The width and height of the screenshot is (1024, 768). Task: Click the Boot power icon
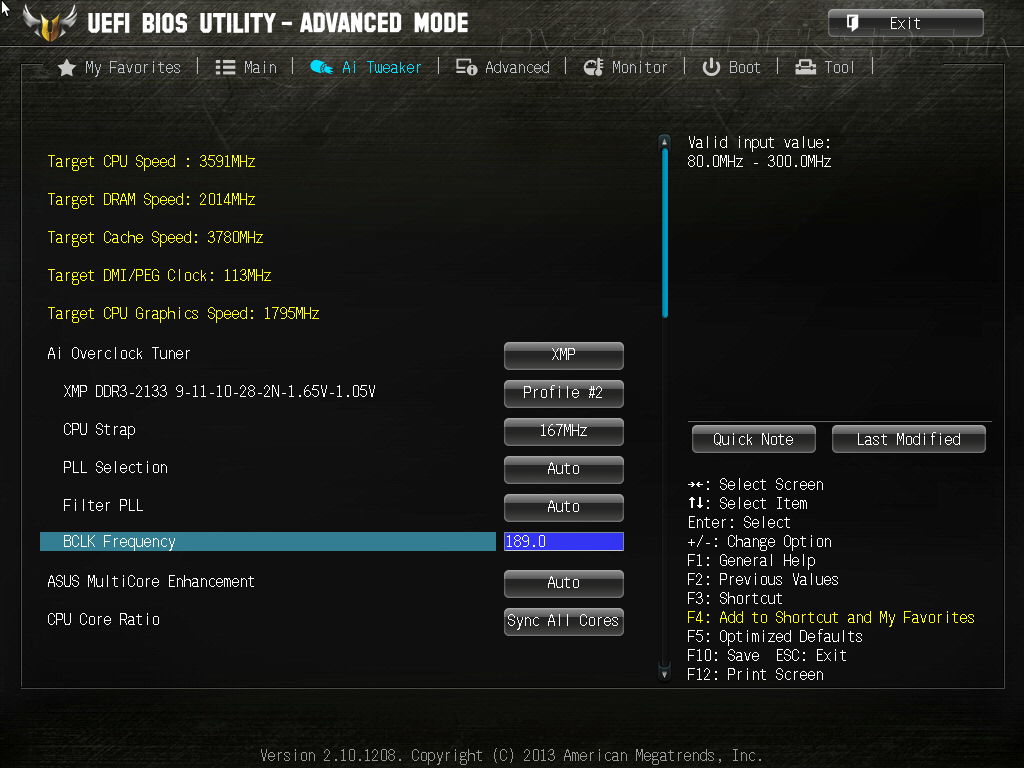pos(711,67)
